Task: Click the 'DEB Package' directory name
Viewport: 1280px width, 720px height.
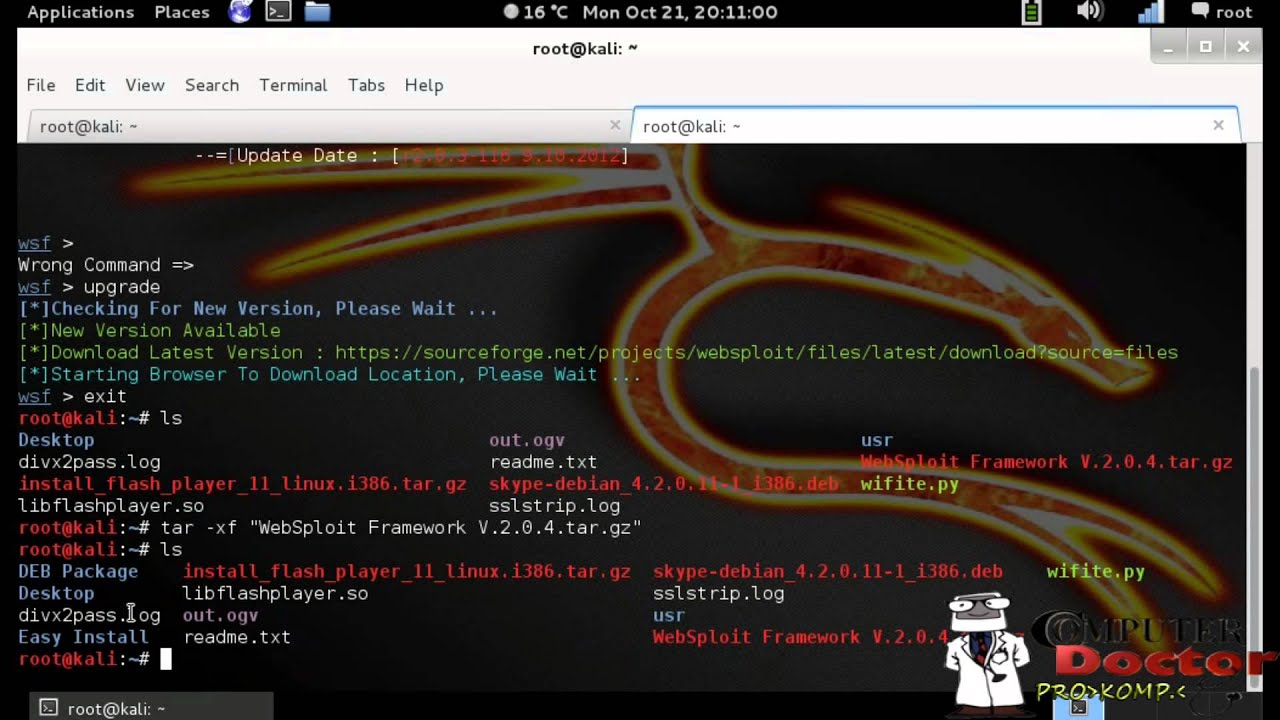Action: [78, 572]
